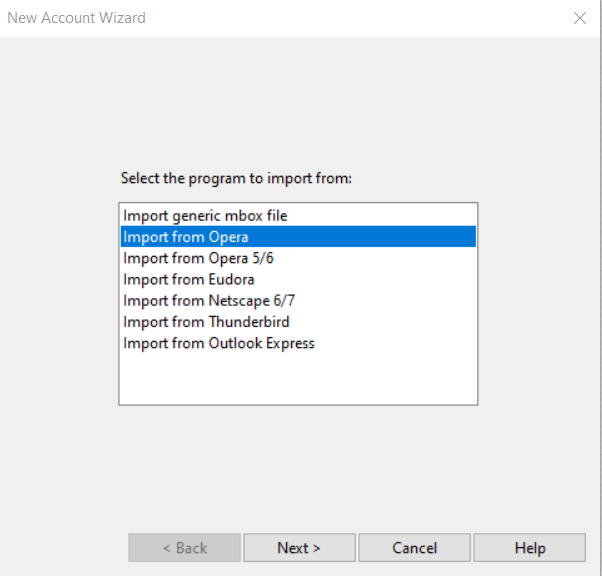This screenshot has height=576, width=602.
Task: Select "Import from Outlook Express"
Action: pyautogui.click(x=298, y=343)
